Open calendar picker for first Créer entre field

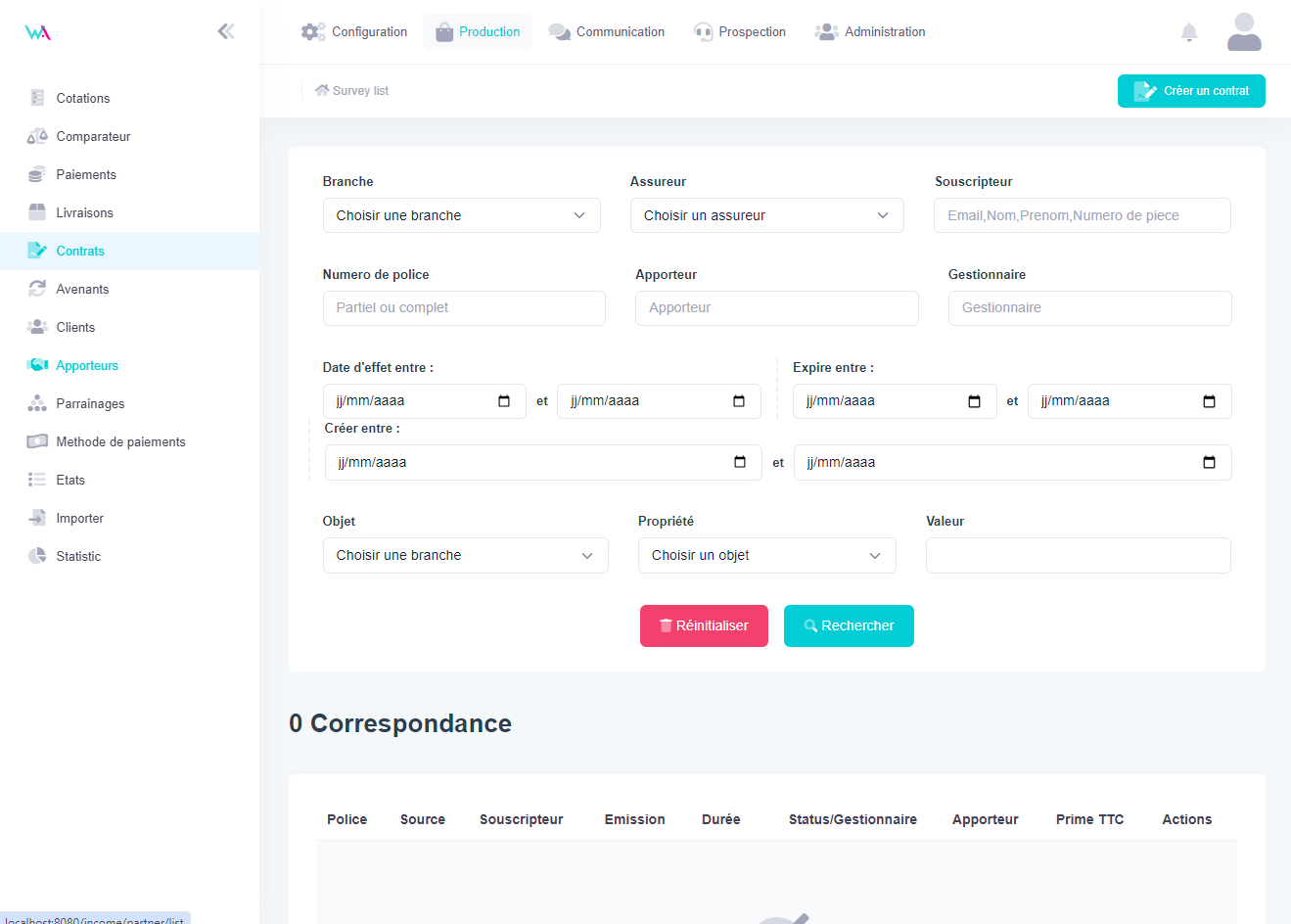click(x=740, y=462)
